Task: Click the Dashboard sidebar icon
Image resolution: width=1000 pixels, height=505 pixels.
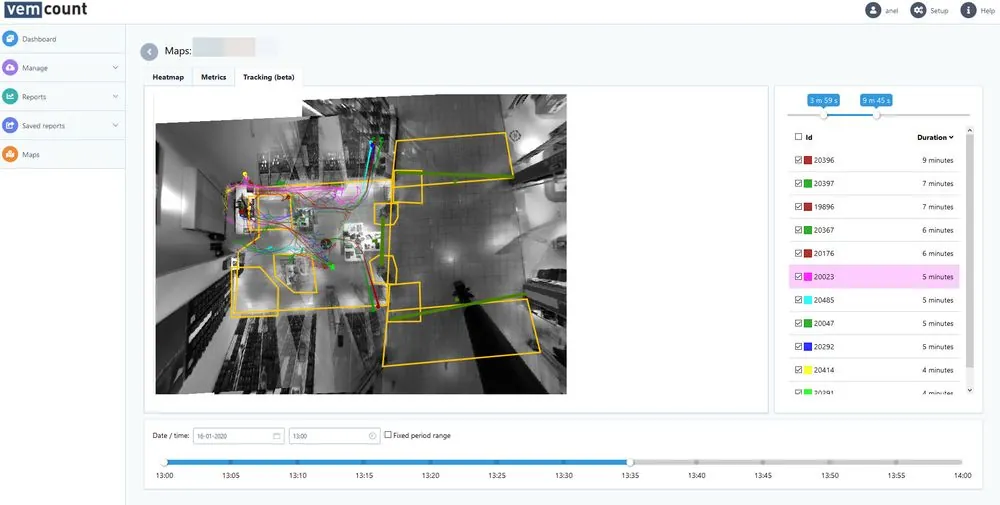Action: [x=10, y=39]
